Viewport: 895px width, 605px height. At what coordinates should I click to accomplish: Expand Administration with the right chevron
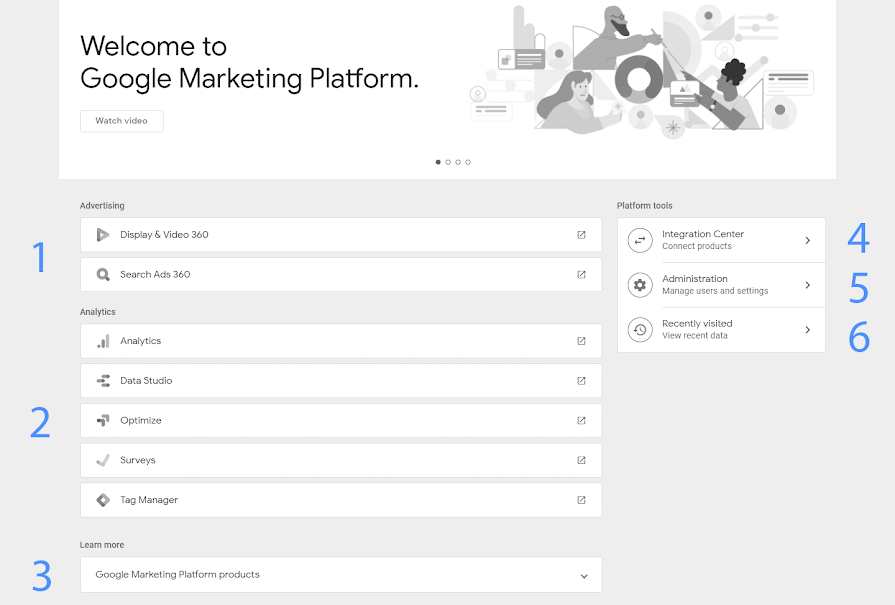[x=807, y=285]
